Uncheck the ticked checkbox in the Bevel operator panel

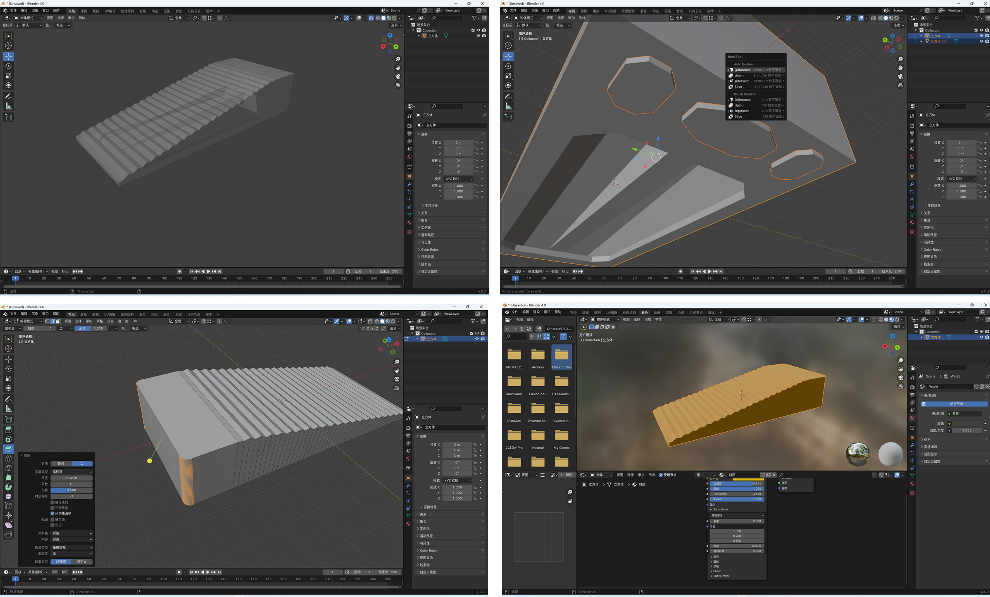[x=52, y=513]
